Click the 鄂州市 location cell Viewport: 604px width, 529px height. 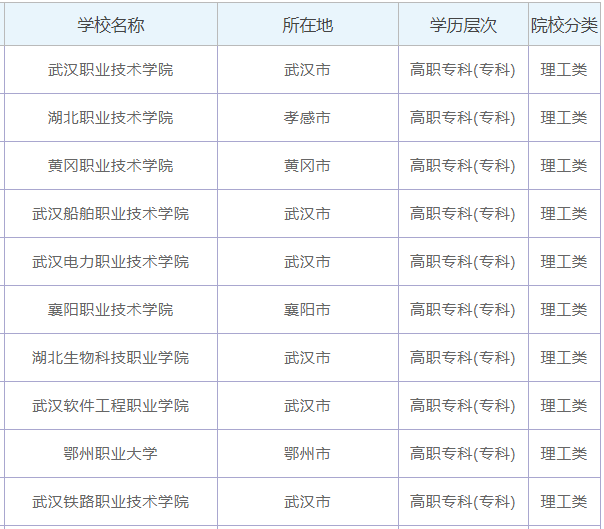[307, 453]
